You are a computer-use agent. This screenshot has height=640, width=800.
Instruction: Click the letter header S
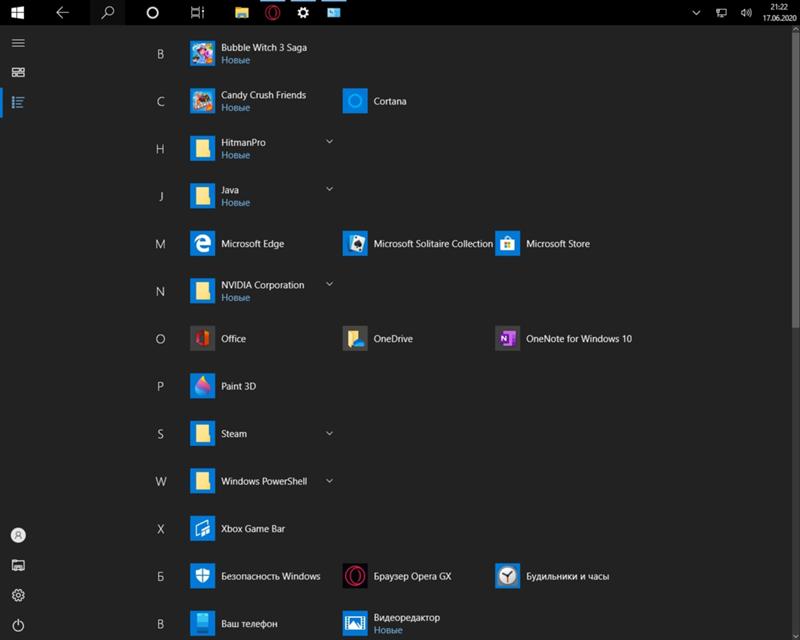[x=160, y=434]
